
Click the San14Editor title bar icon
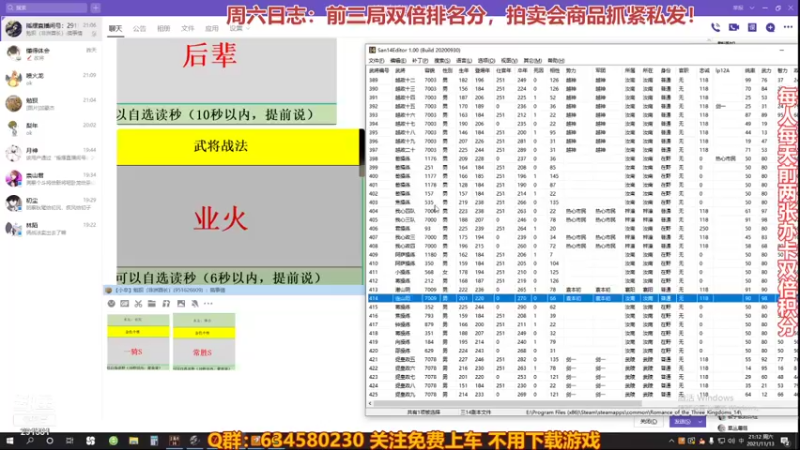[x=372, y=50]
